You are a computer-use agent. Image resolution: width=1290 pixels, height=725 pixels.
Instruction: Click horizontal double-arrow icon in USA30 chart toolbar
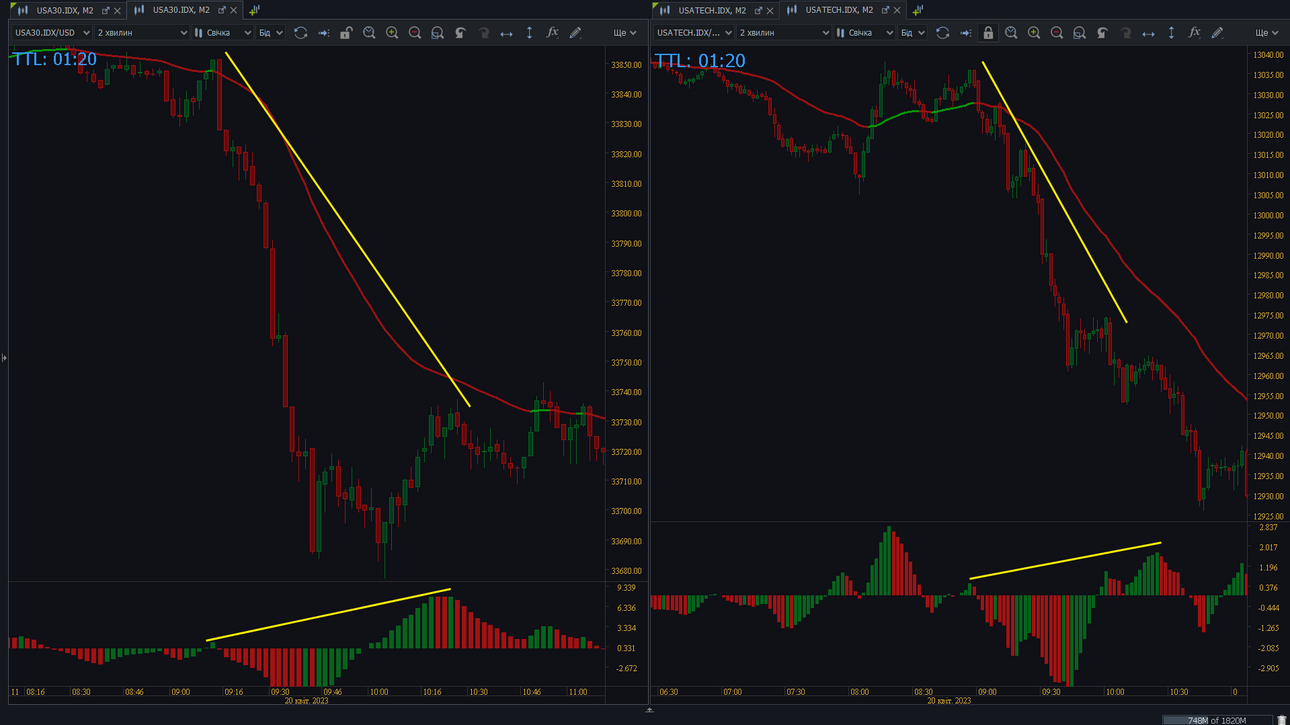(x=506, y=33)
